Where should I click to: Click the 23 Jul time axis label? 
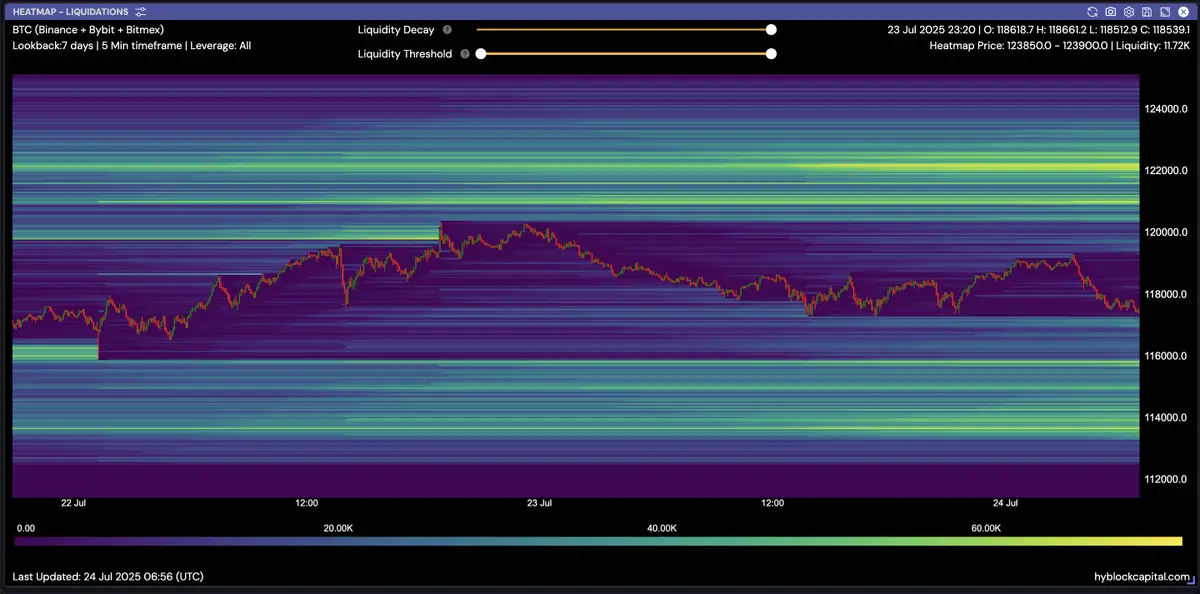[539, 503]
